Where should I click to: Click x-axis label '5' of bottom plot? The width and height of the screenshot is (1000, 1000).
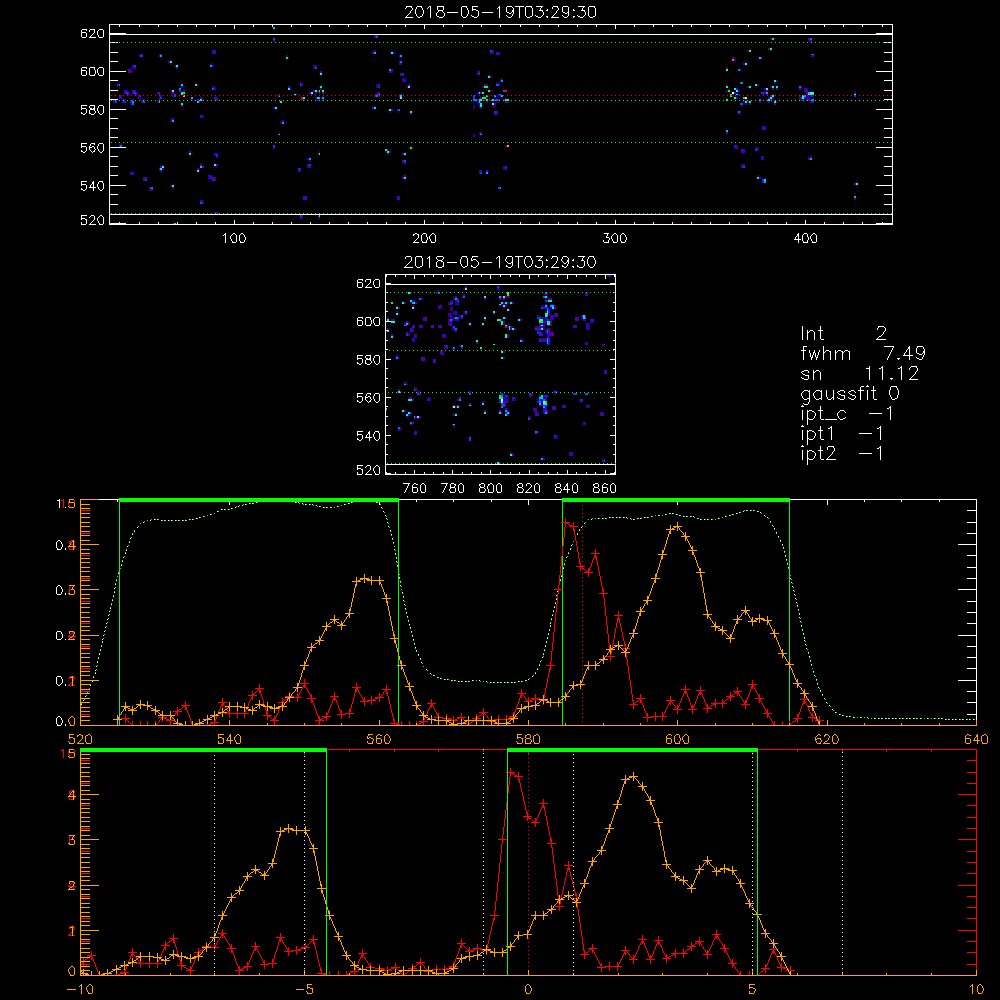tap(753, 989)
